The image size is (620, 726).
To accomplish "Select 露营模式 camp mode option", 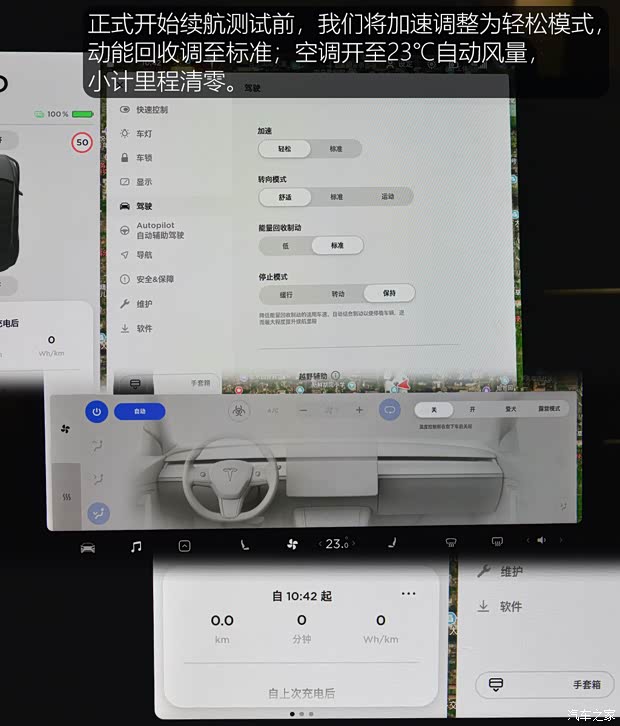I will pos(549,408).
